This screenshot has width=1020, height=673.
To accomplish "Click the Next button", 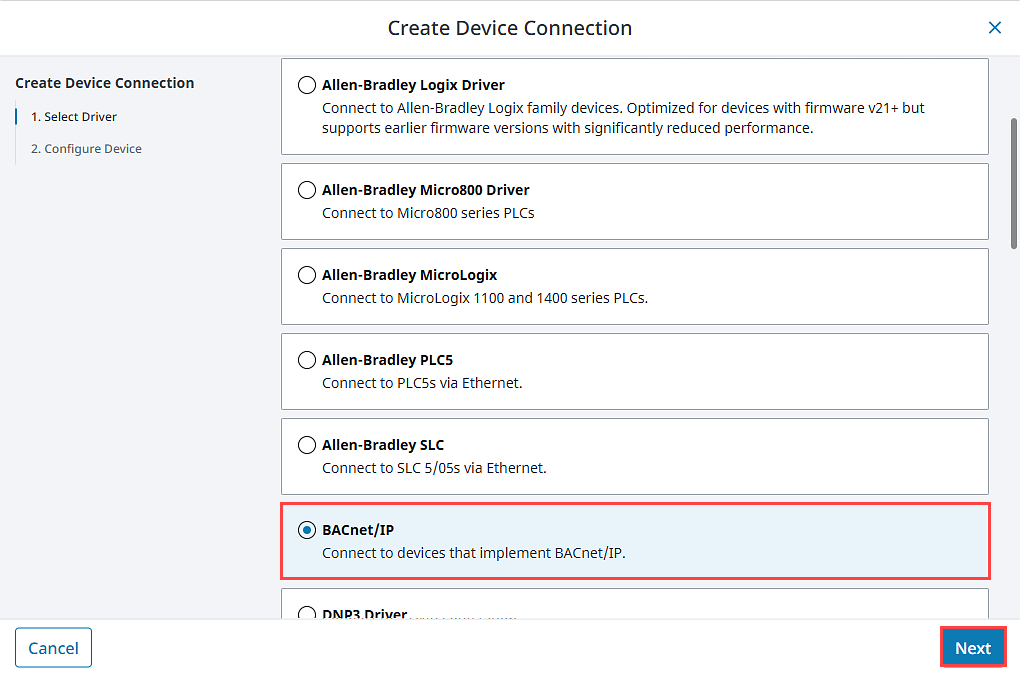I will [973, 648].
